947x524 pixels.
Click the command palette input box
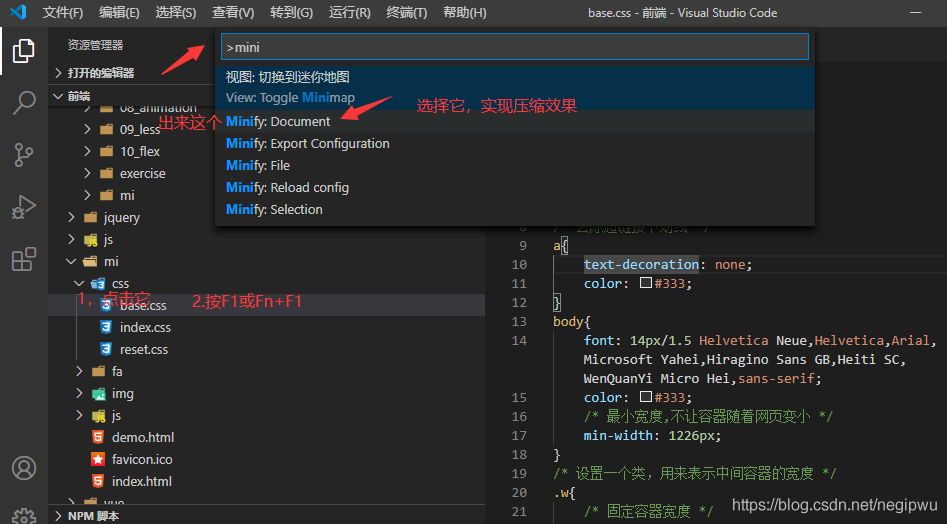pos(515,47)
